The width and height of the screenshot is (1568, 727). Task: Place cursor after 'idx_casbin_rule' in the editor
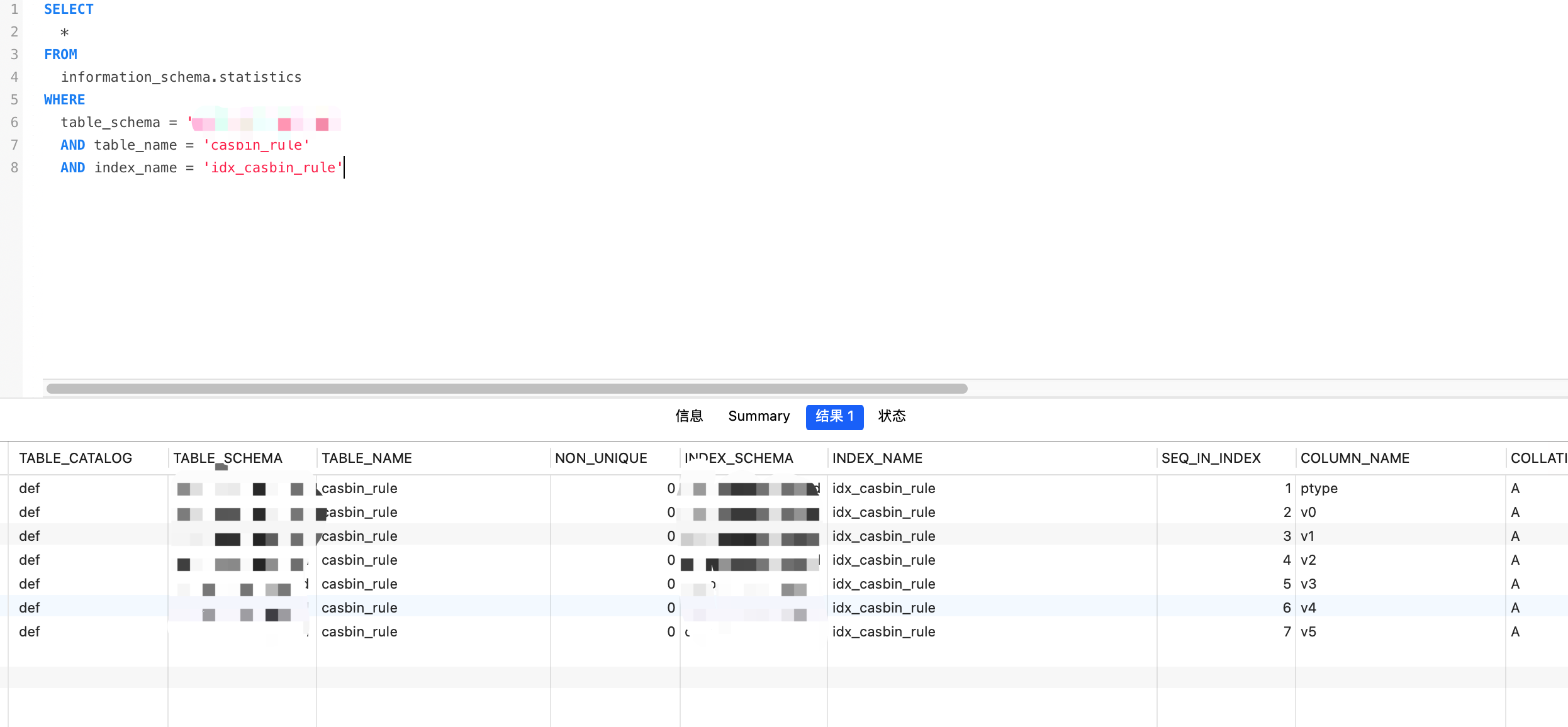344,167
